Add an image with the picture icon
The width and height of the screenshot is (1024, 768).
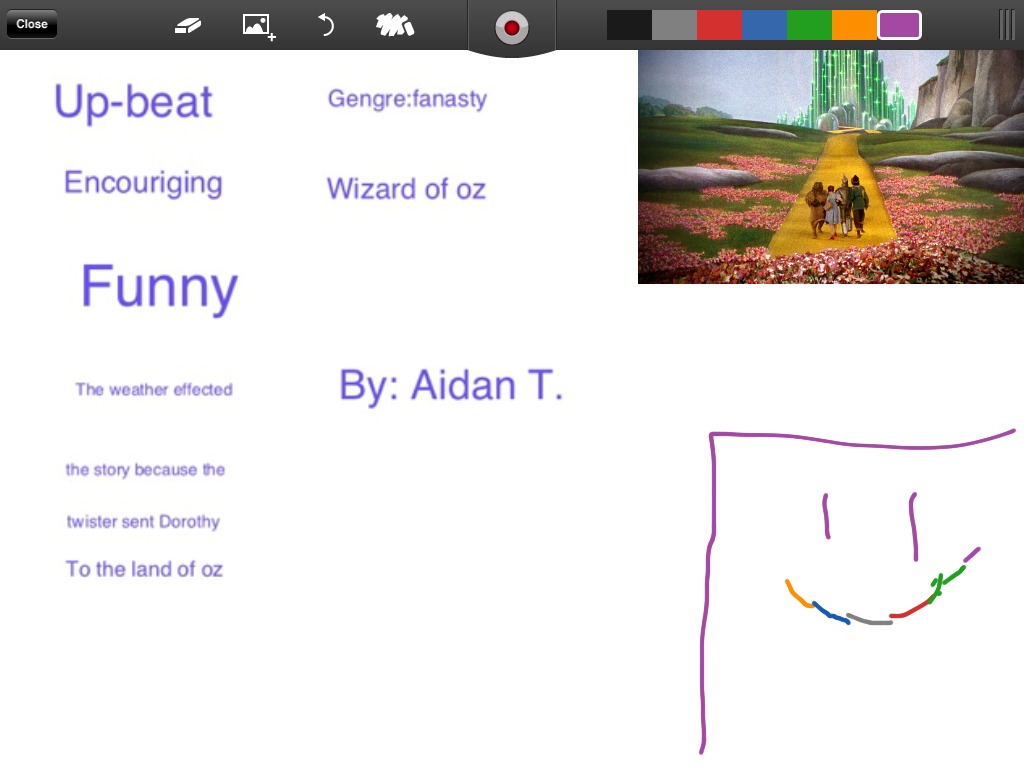click(x=259, y=27)
